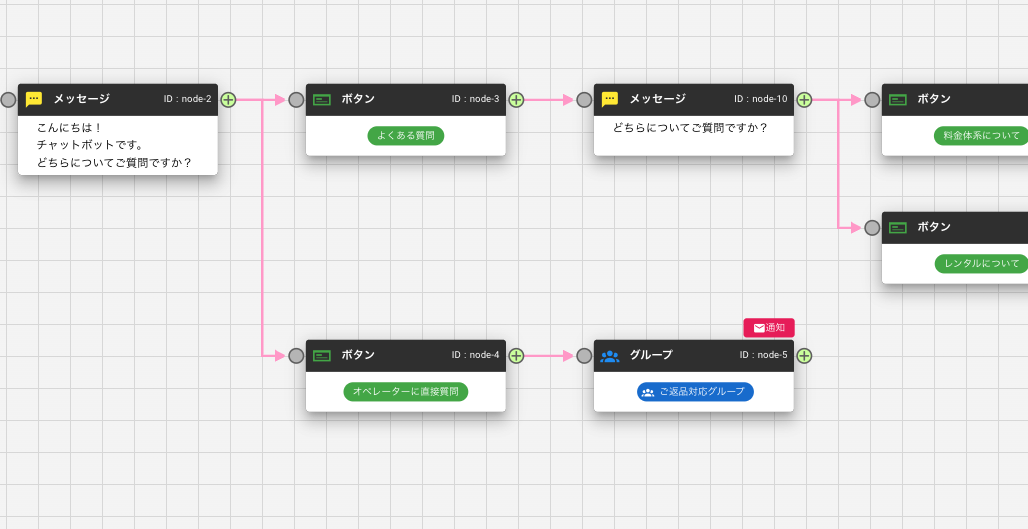Click the plus connector on node-4
The image size is (1028, 529).
(516, 355)
